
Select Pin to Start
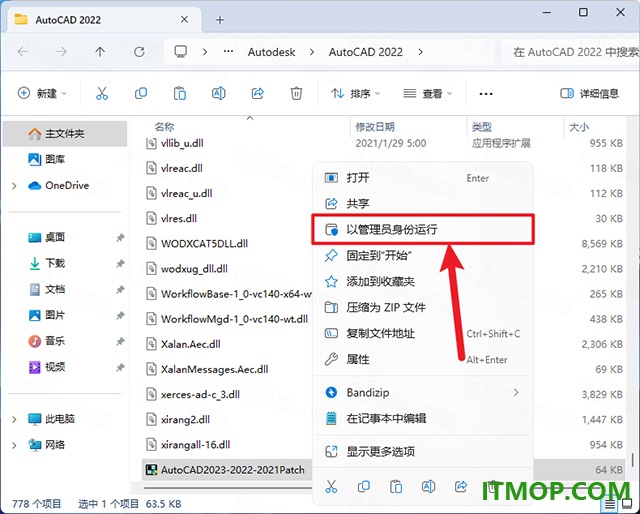click(423, 256)
